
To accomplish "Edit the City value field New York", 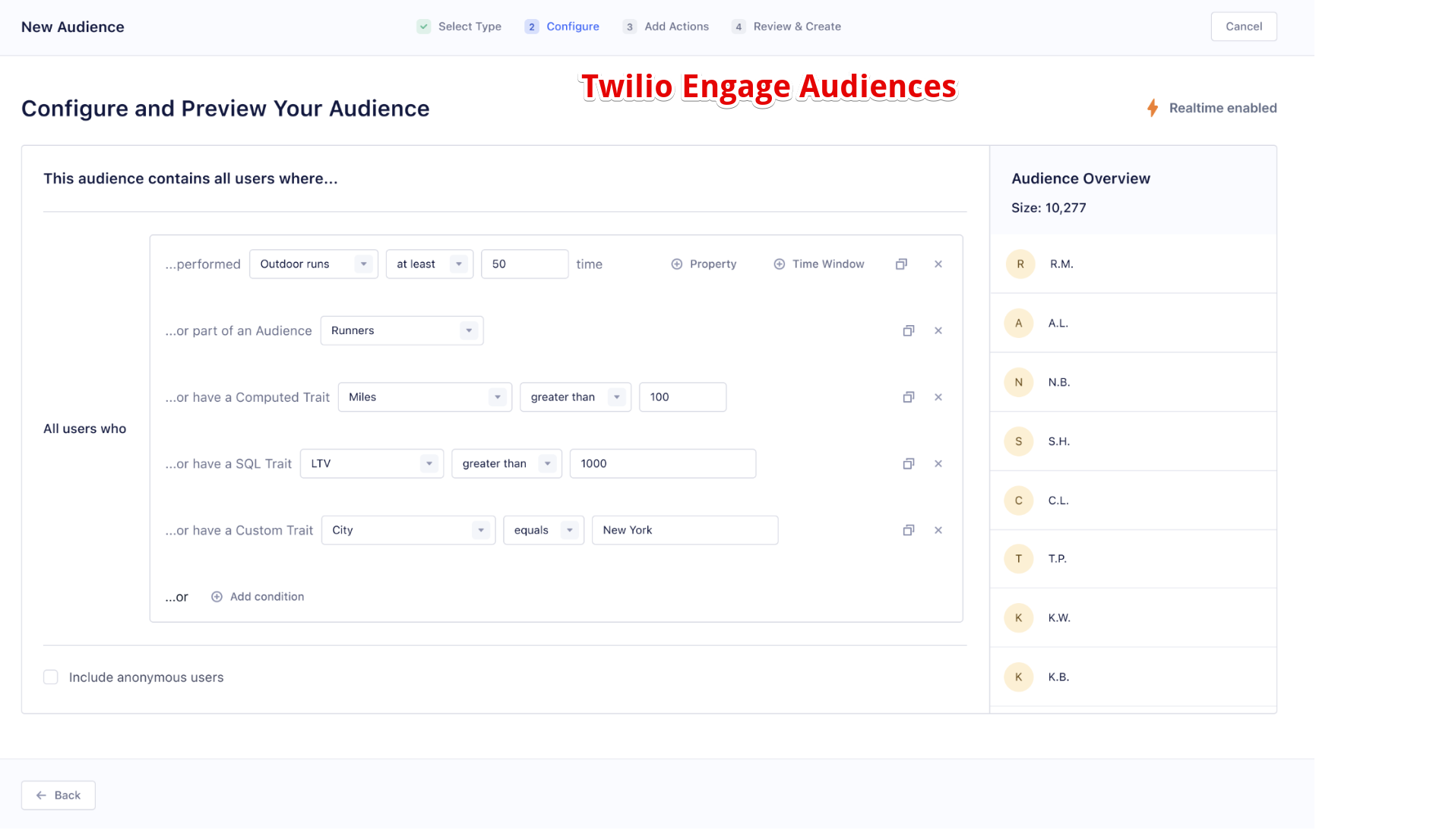I will (685, 530).
